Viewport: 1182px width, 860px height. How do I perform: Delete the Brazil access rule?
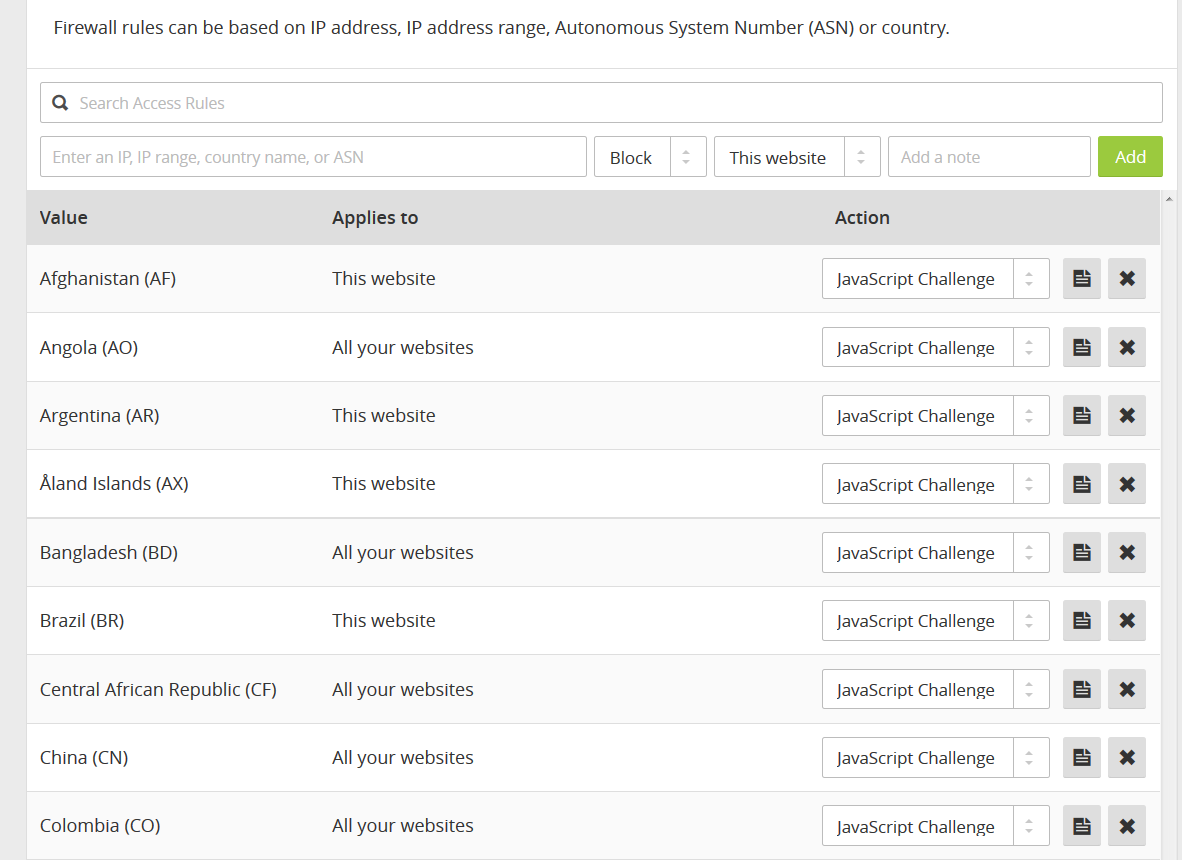click(x=1127, y=621)
